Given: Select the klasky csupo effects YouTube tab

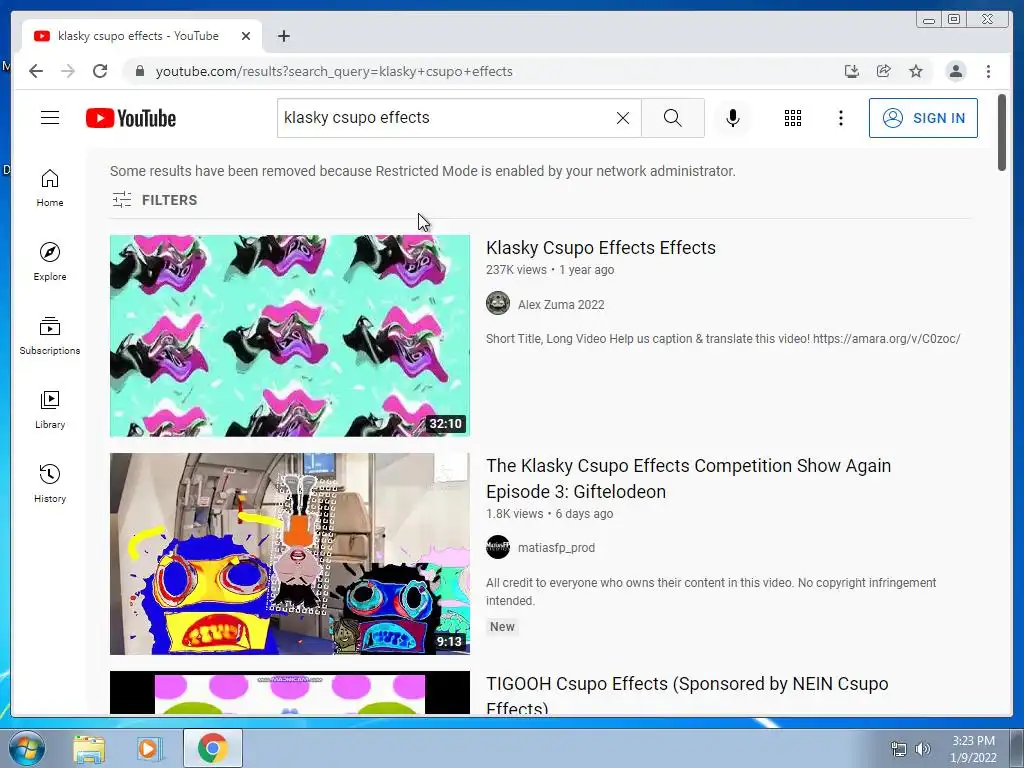Looking at the screenshot, I should 137,36.
